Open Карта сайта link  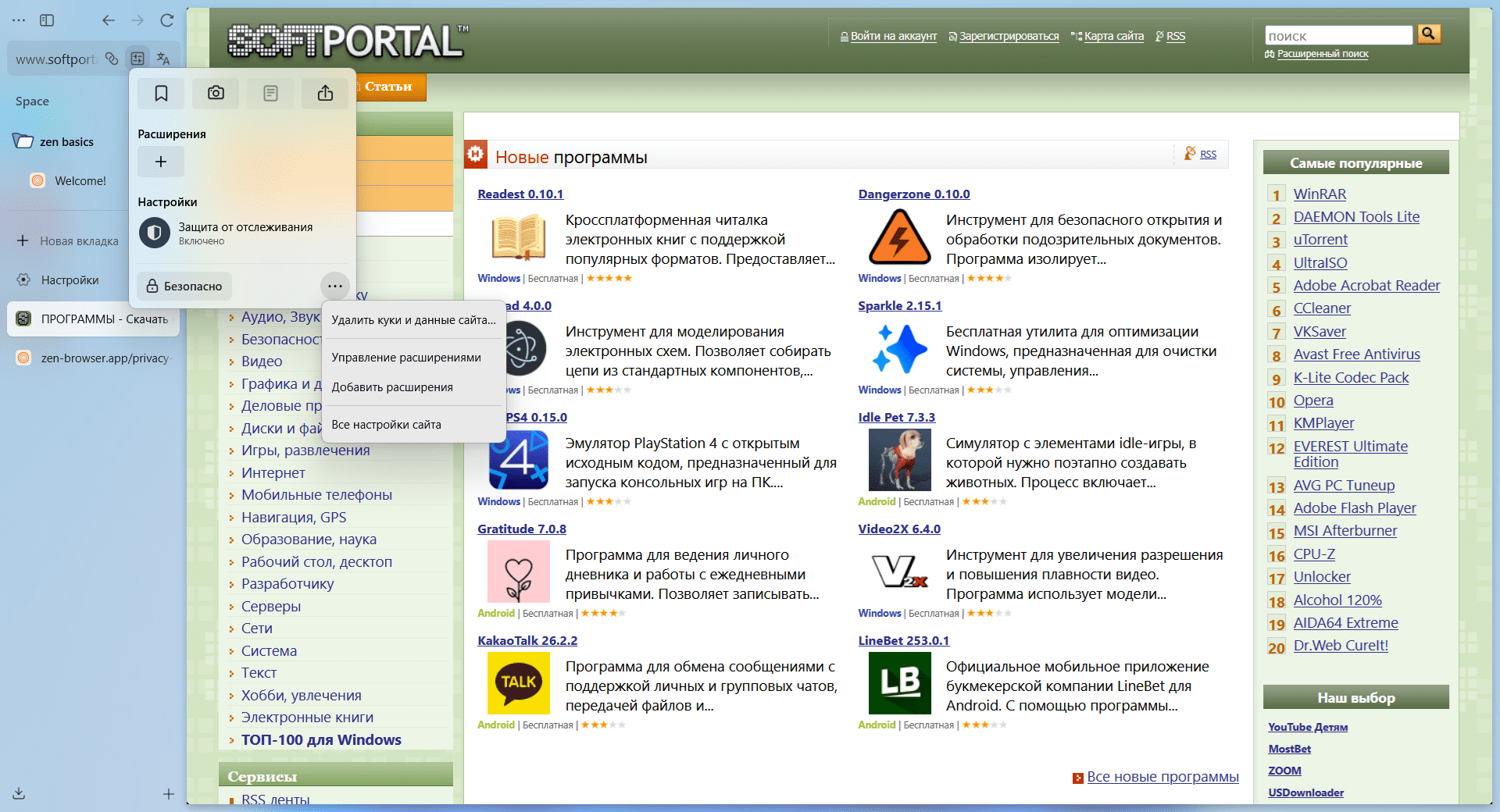(x=1114, y=36)
